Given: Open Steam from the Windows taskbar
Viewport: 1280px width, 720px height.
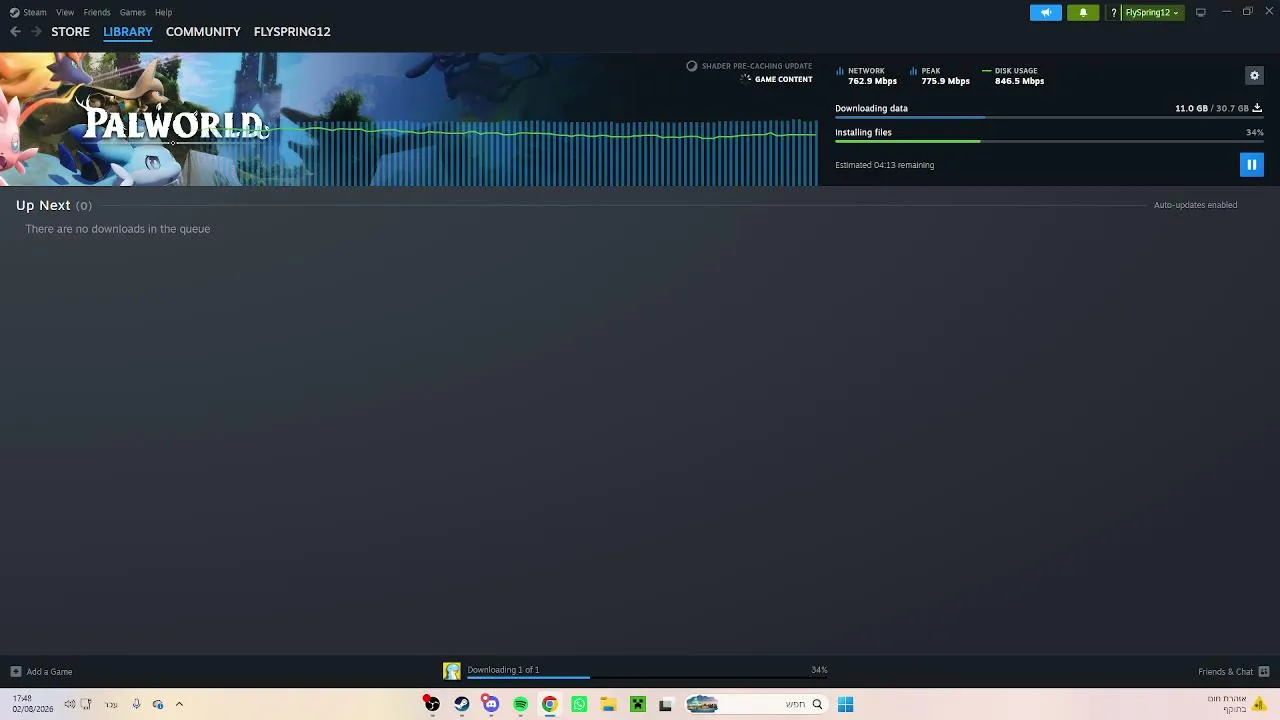Looking at the screenshot, I should [461, 704].
